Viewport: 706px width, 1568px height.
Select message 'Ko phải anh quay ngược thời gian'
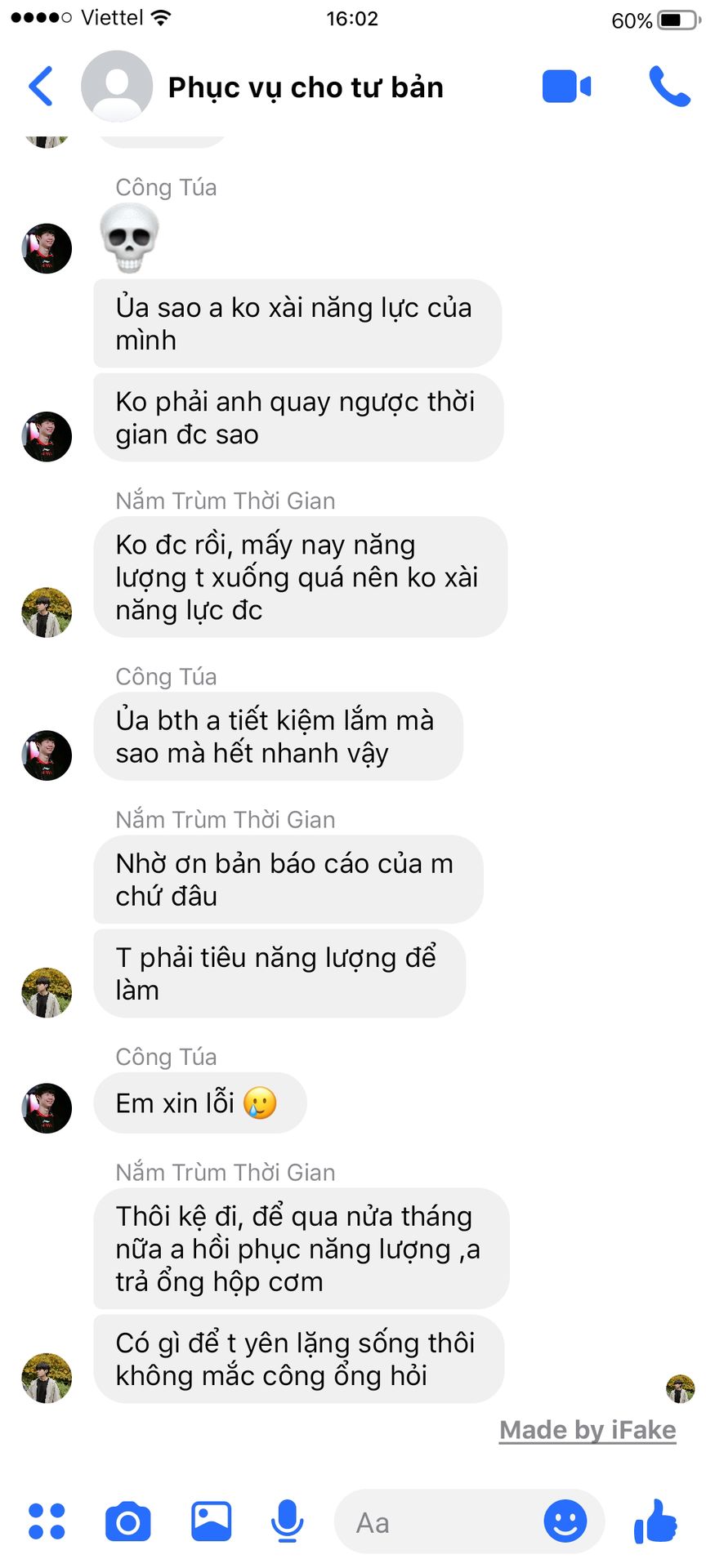pyautogui.click(x=298, y=418)
